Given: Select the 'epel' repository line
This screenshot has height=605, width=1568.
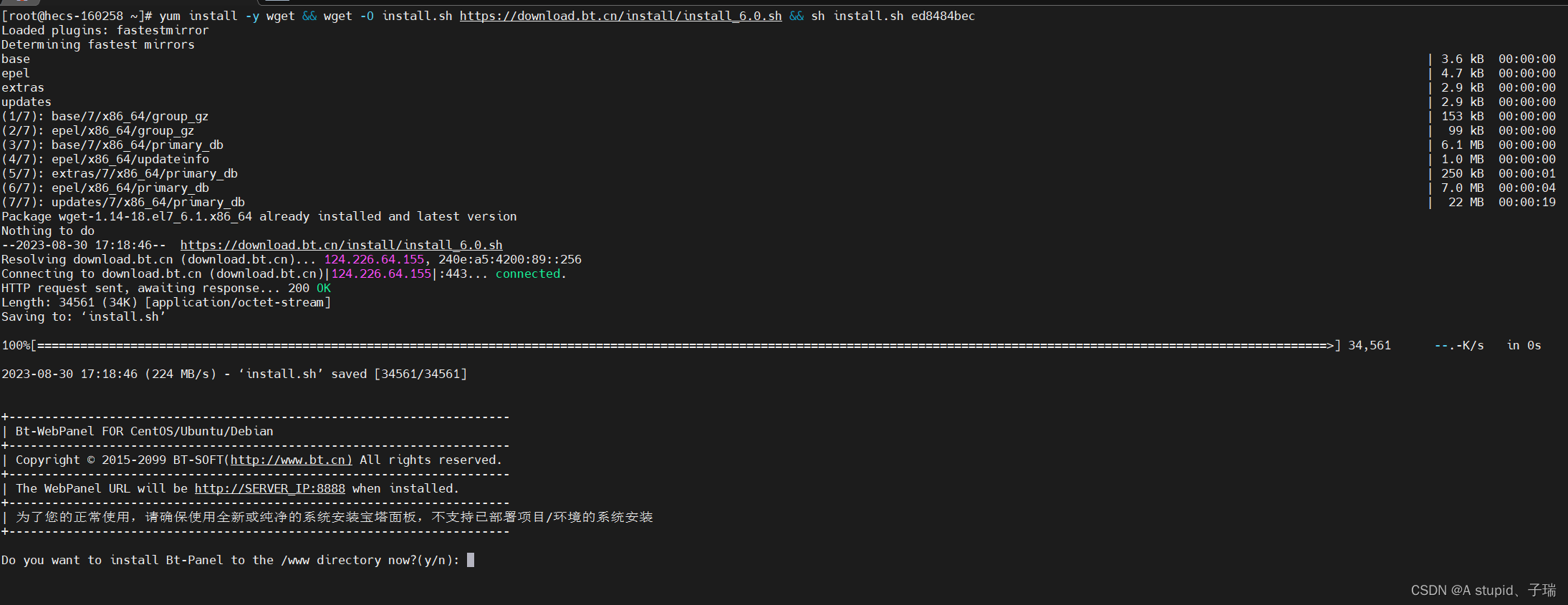Looking at the screenshot, I should [x=16, y=73].
